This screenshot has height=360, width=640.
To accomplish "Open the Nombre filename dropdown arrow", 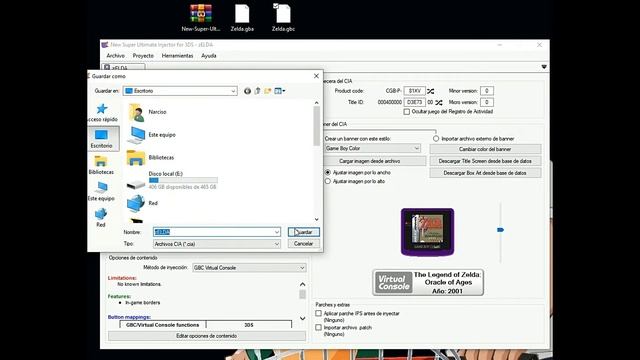I will [x=277, y=232].
